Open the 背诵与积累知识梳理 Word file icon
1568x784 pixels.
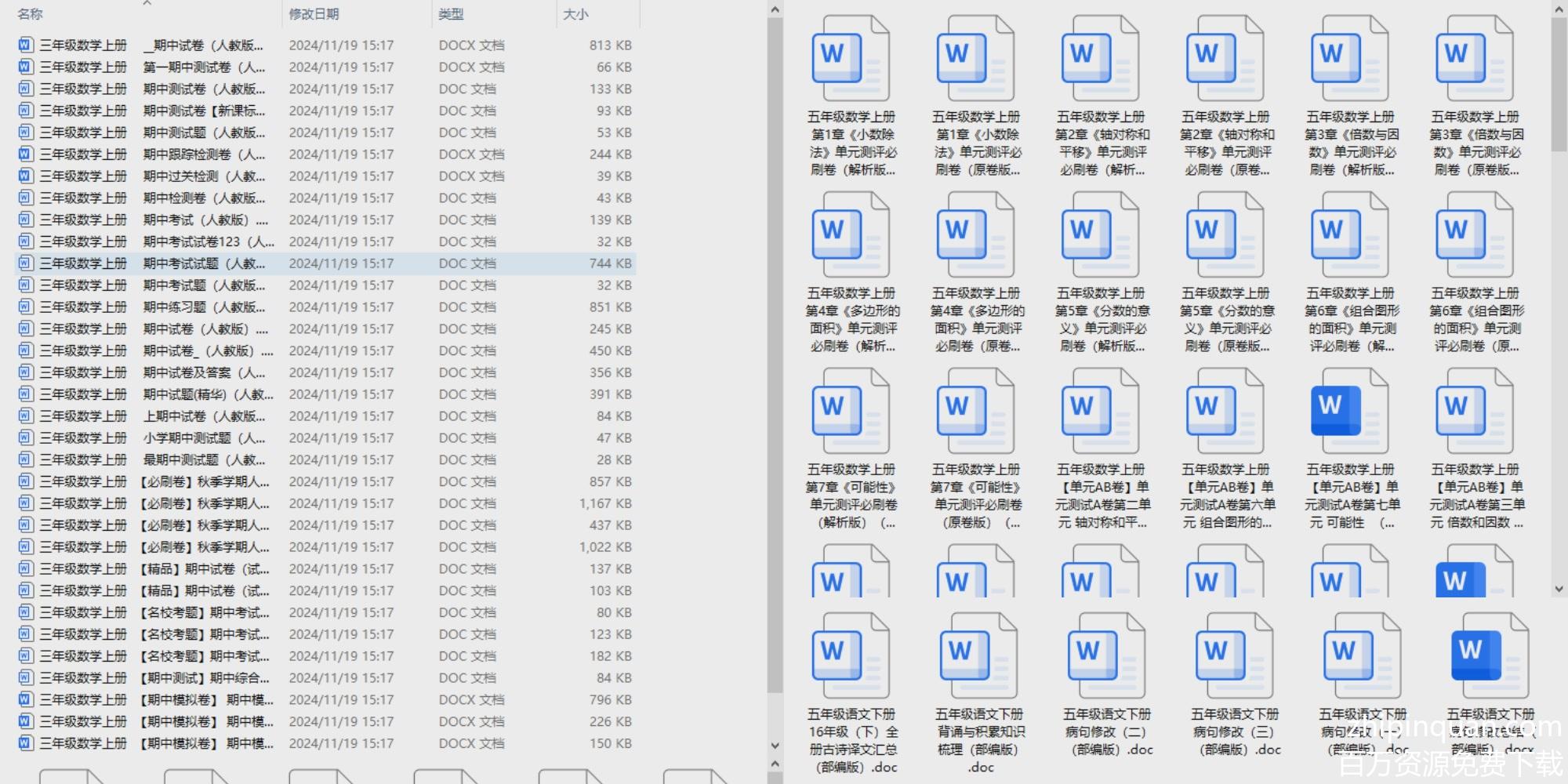(x=978, y=657)
